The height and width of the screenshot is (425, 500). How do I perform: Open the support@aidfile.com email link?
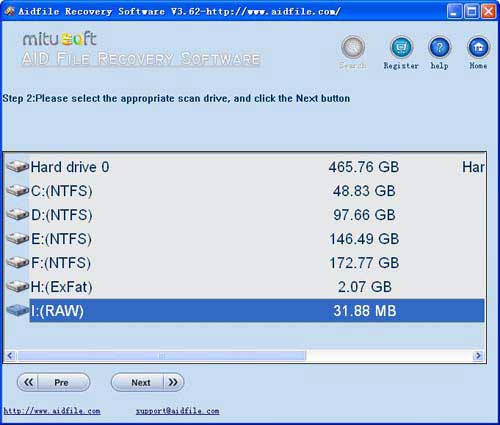[177, 411]
